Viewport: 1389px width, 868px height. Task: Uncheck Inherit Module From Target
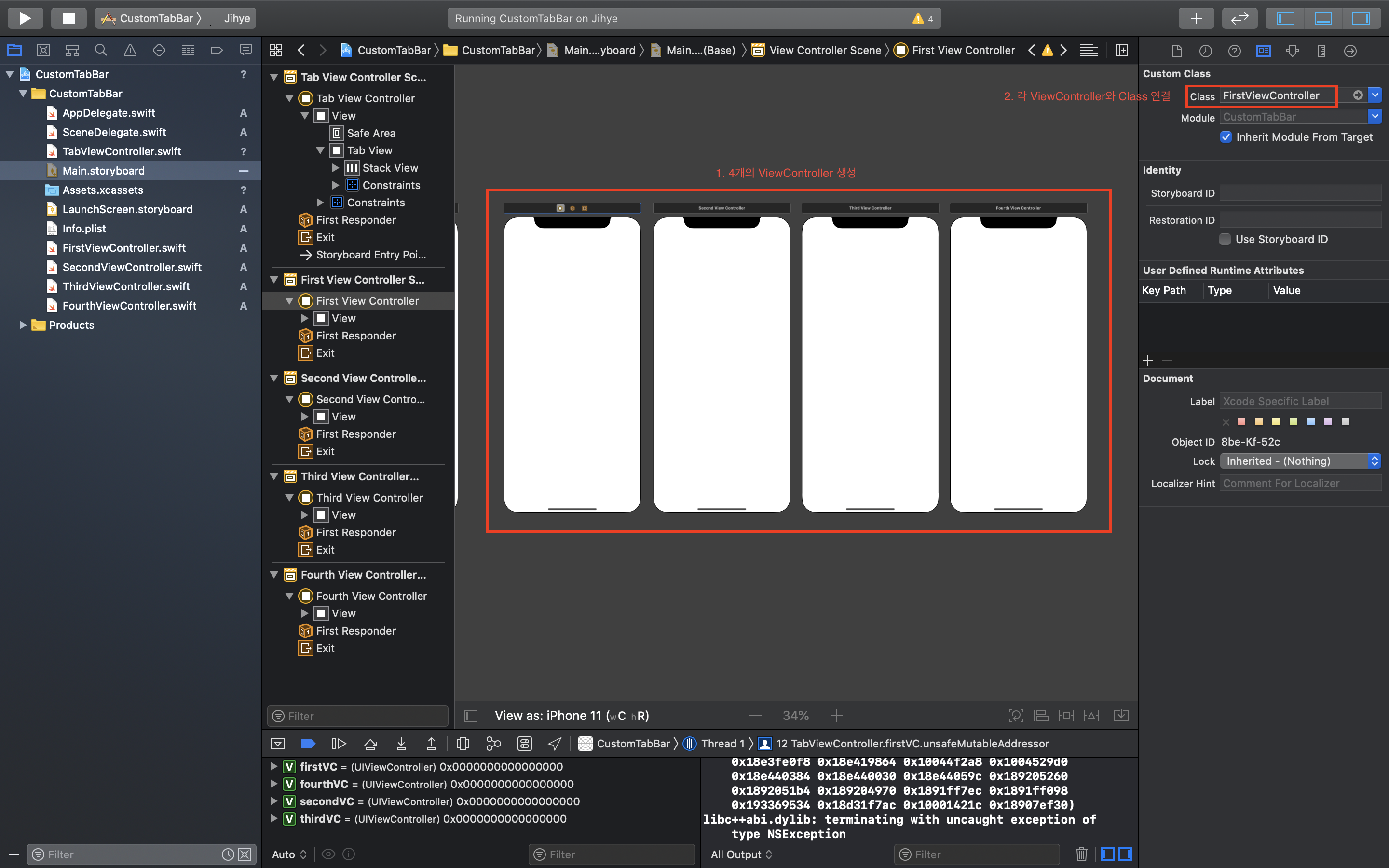1226,137
